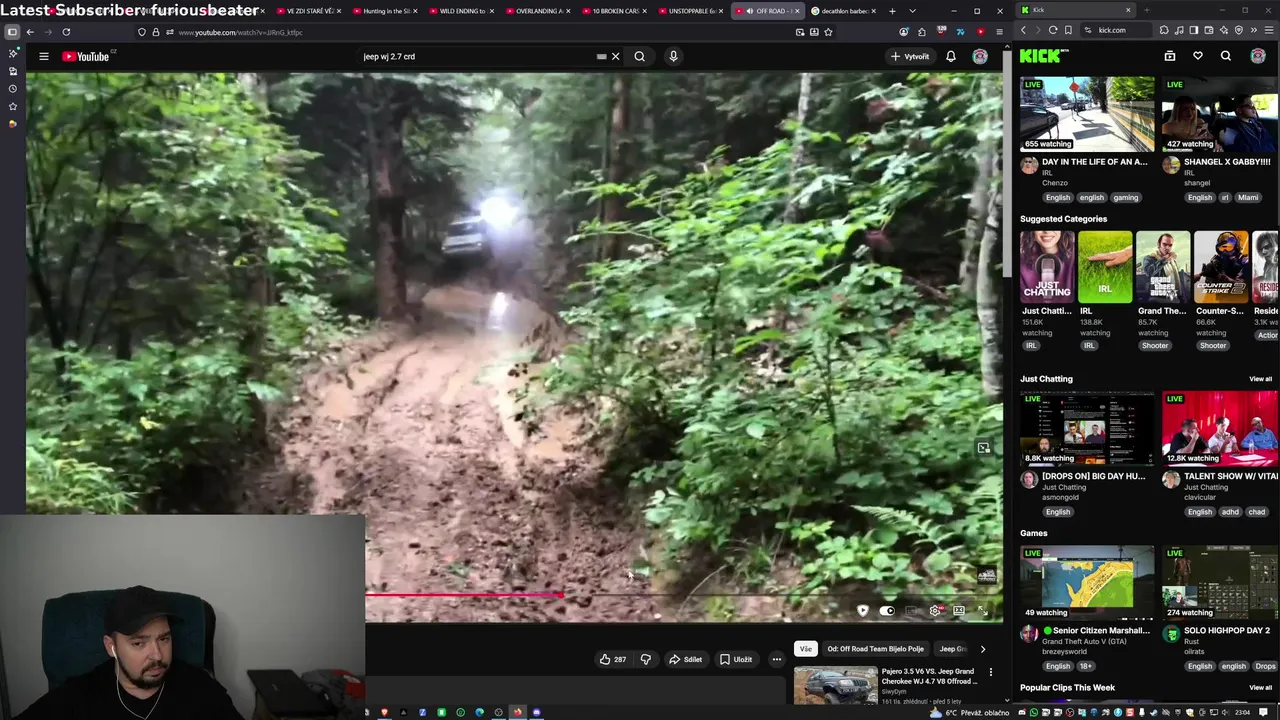The height and width of the screenshot is (720, 1280).
Task: Open the Kick profile avatar
Action: coord(1258,56)
